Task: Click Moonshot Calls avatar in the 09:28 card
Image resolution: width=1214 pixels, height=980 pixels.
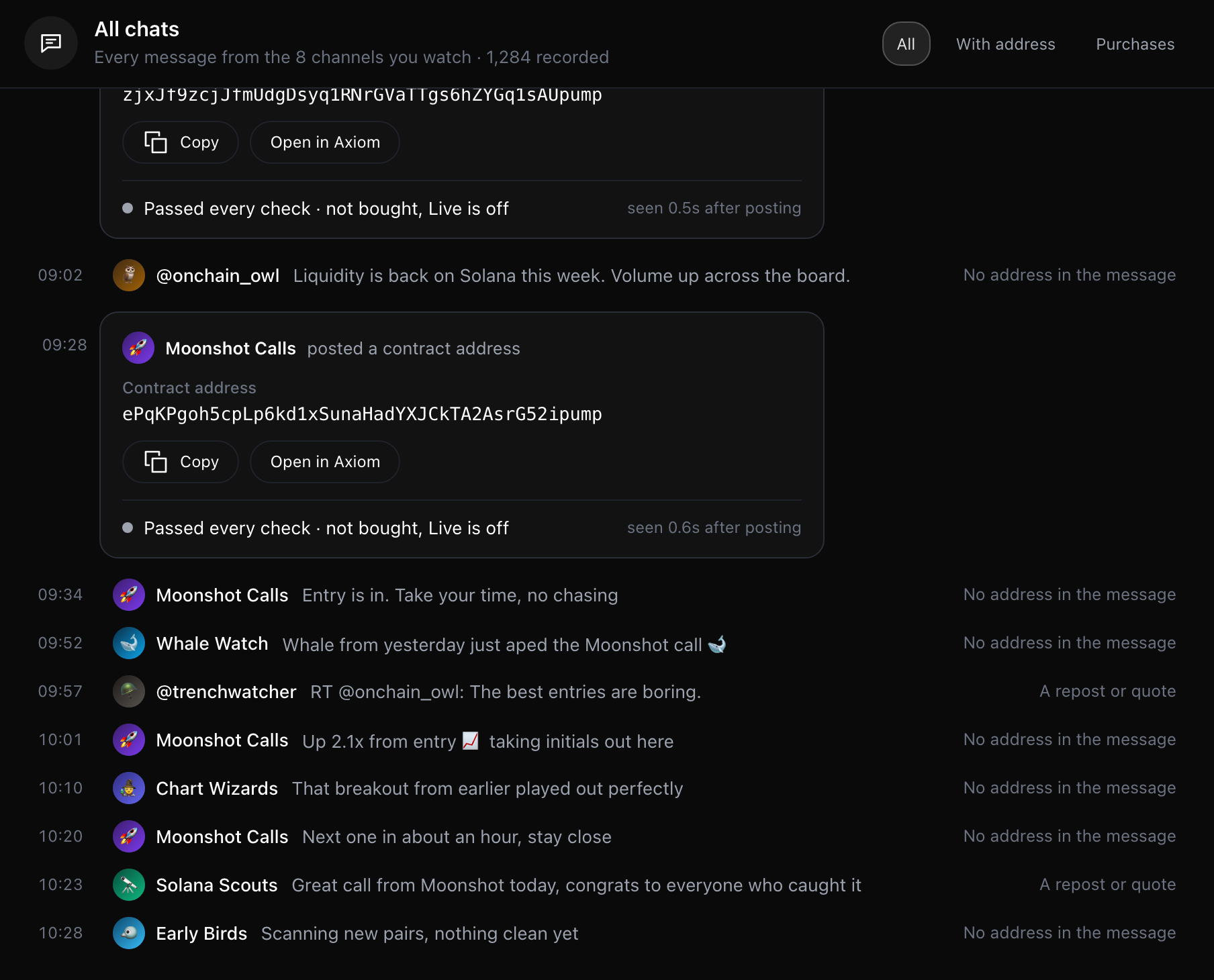Action: coord(138,348)
